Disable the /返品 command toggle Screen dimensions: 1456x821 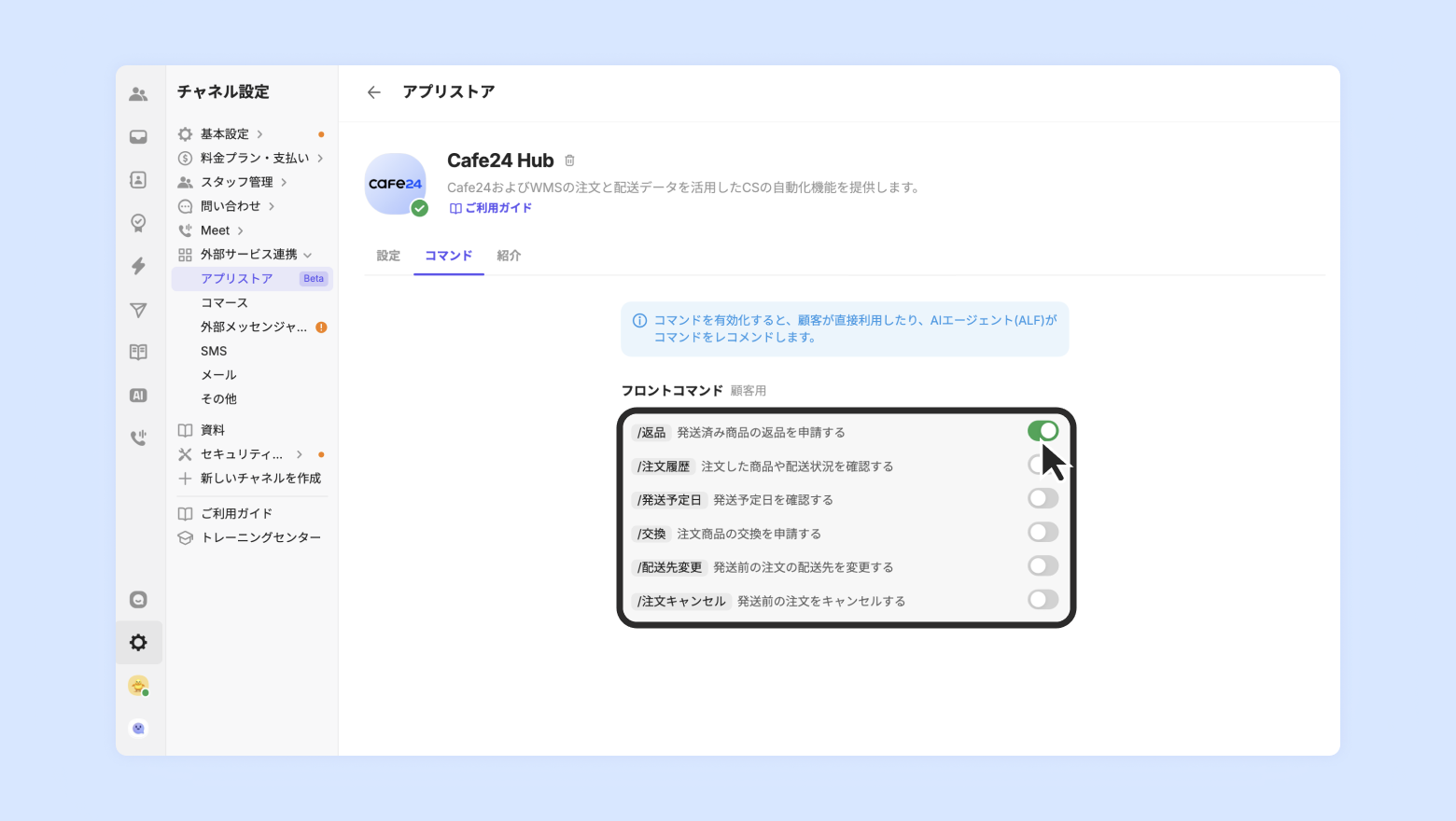coord(1043,431)
